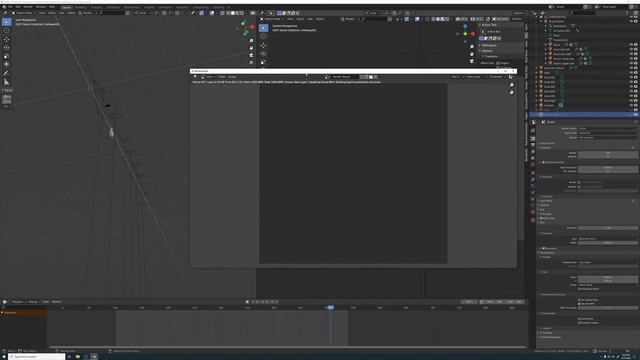Open the Feature Set dropdown

tap(607, 133)
